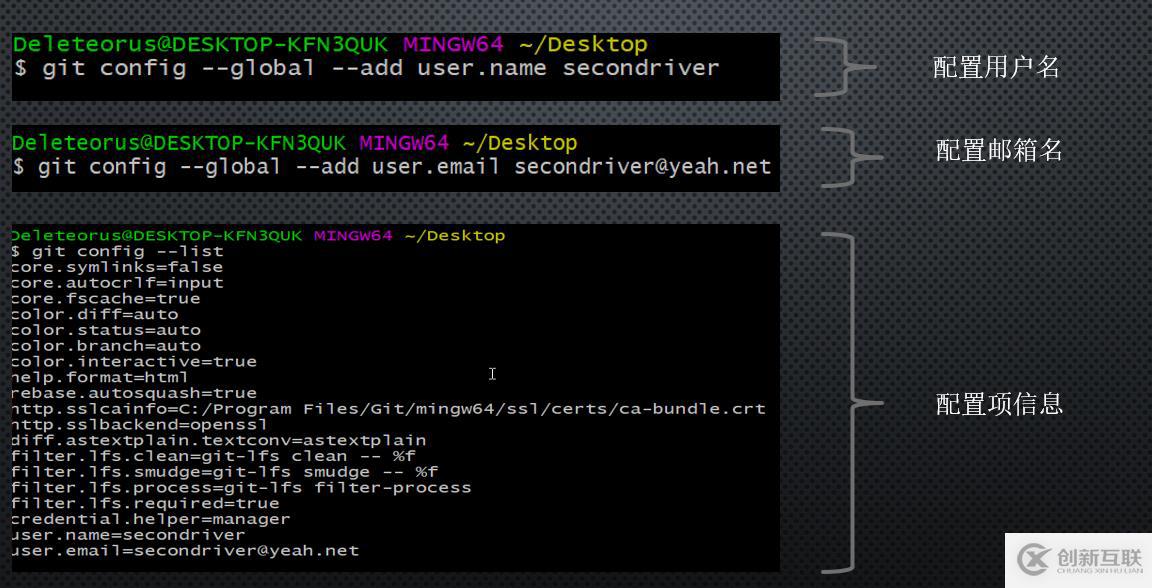The height and width of the screenshot is (588, 1152).
Task: Click the line 'color.branch=auto'
Action: click(x=106, y=345)
